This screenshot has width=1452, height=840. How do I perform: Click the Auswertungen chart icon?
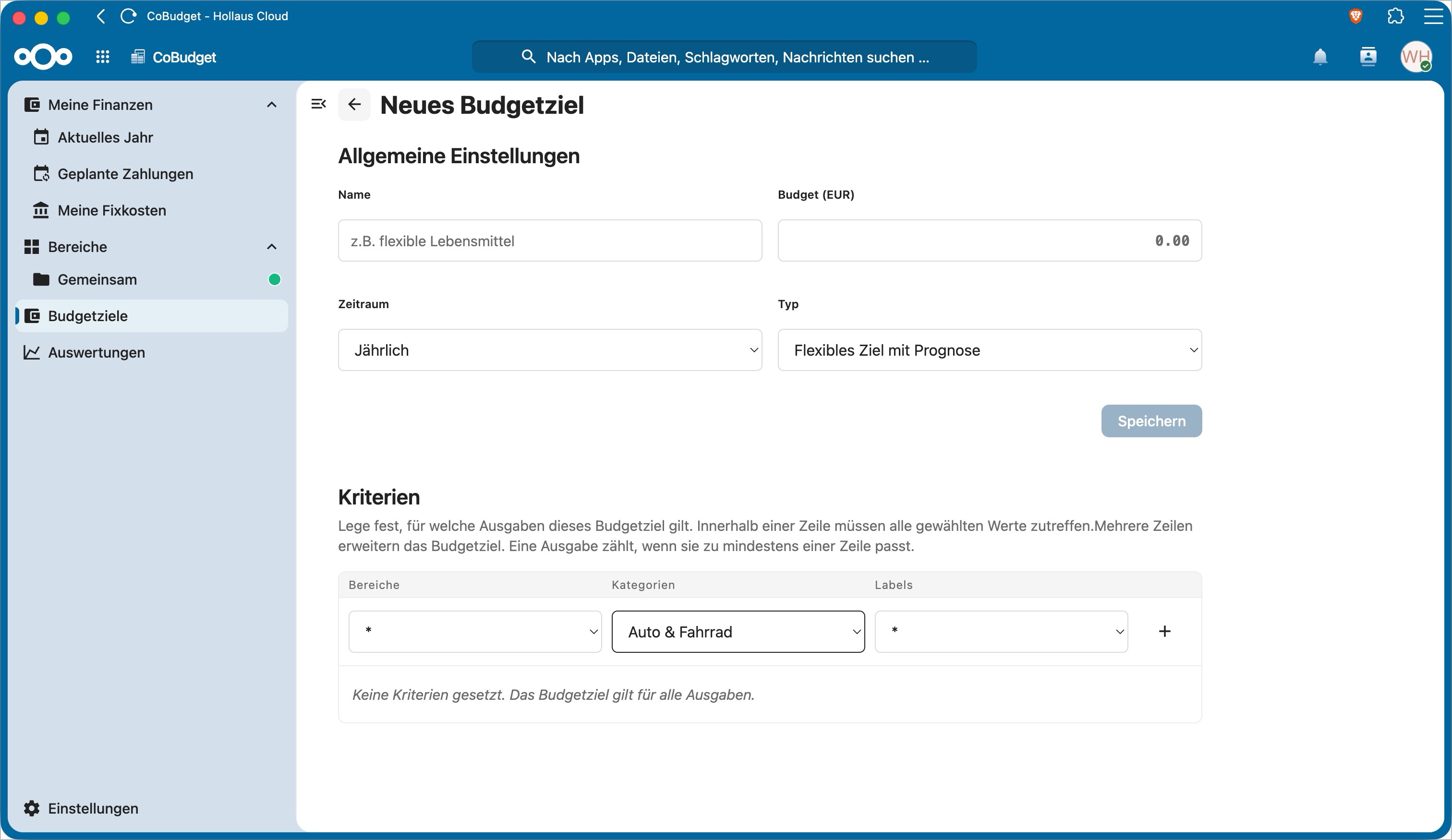pyautogui.click(x=32, y=352)
